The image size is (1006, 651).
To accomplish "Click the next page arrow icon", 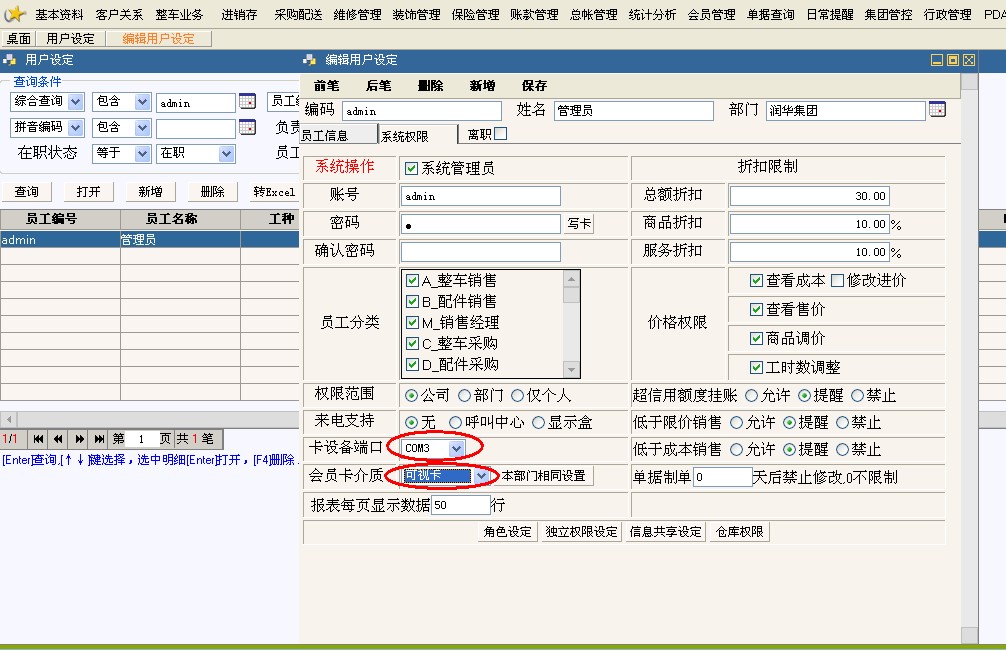I will 79,439.
